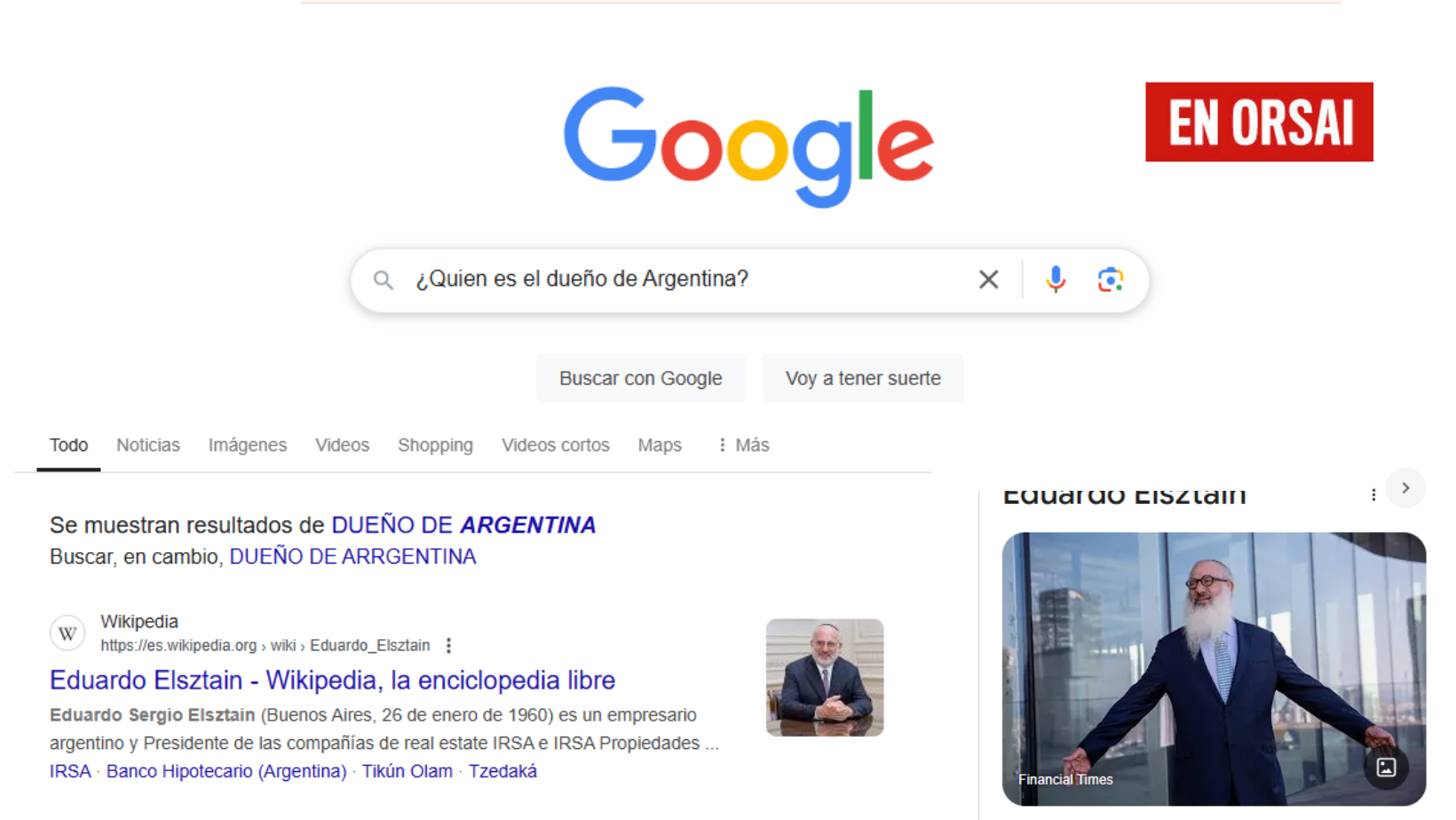Viewport: 1456px width, 820px height.
Task: Open the Maps results tab
Action: [660, 445]
